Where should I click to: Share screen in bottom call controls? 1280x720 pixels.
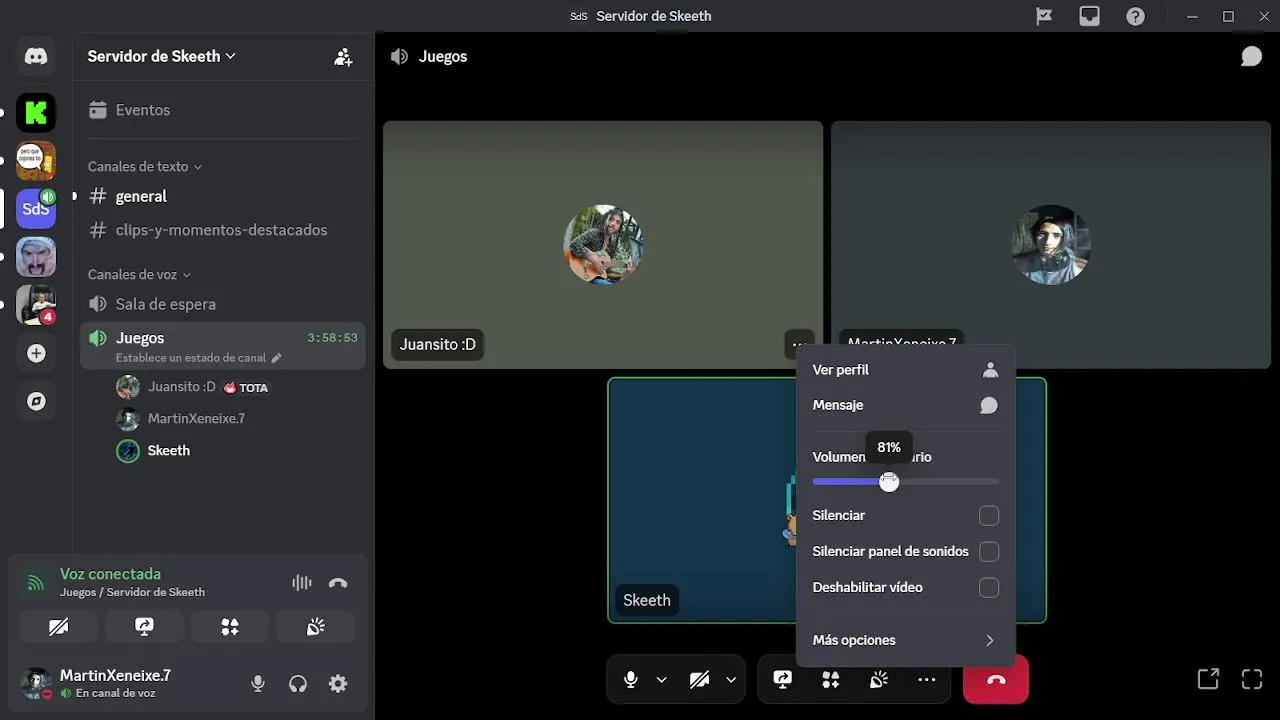coord(783,680)
